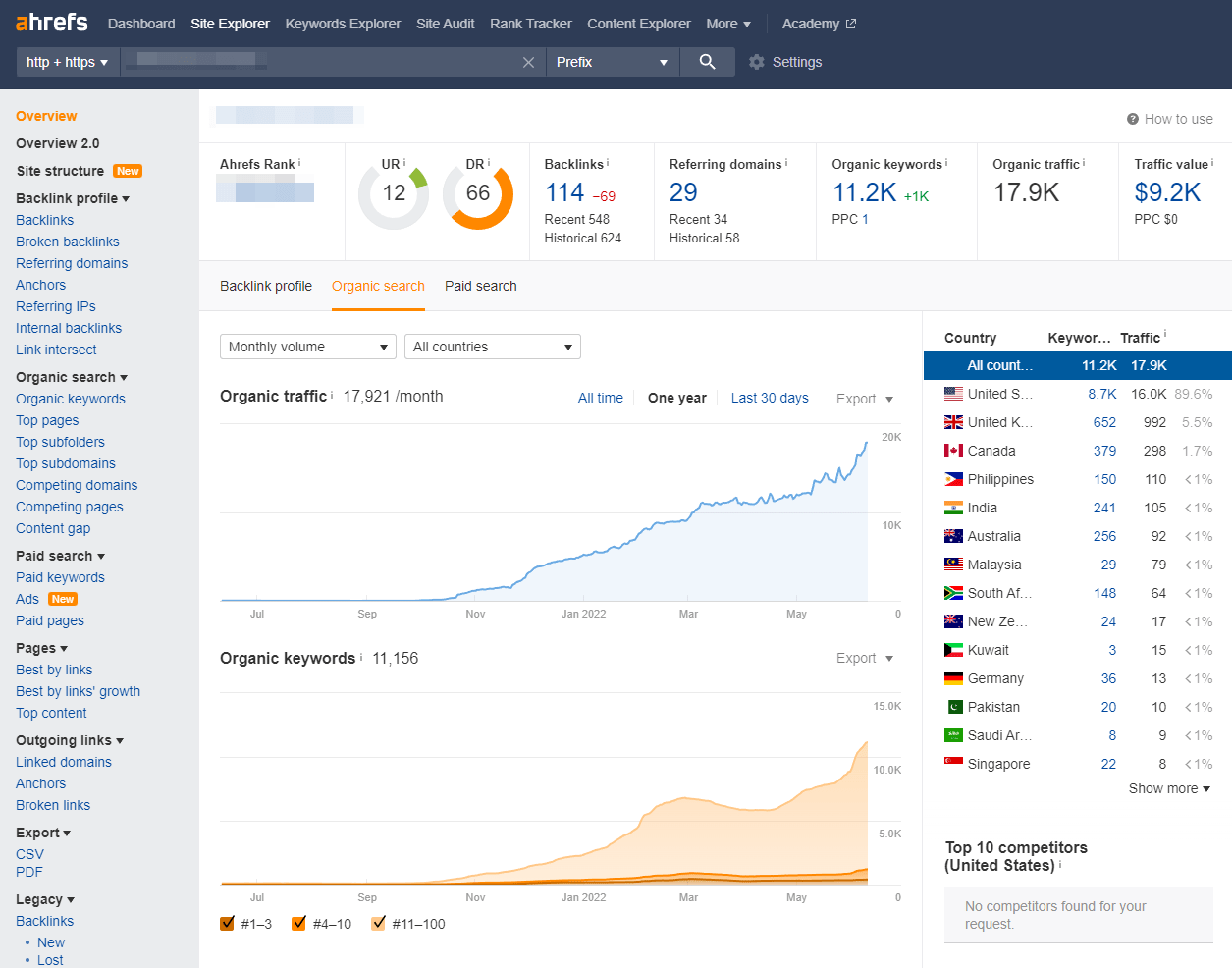
Task: Click the South Africa flag icon
Action: coord(953,593)
